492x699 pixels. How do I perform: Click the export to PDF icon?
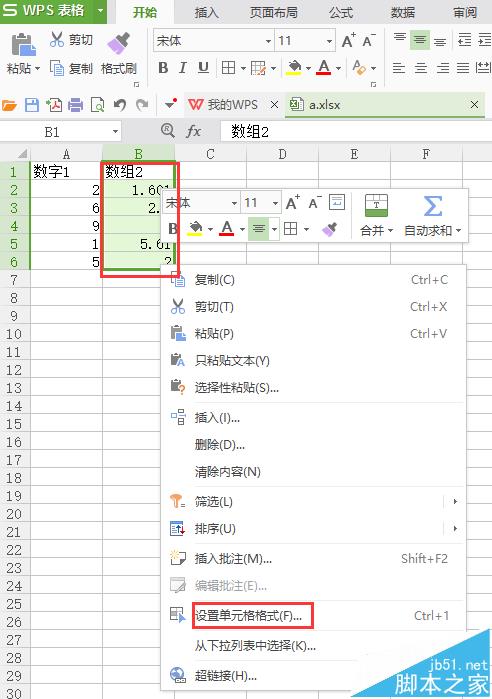(54, 105)
